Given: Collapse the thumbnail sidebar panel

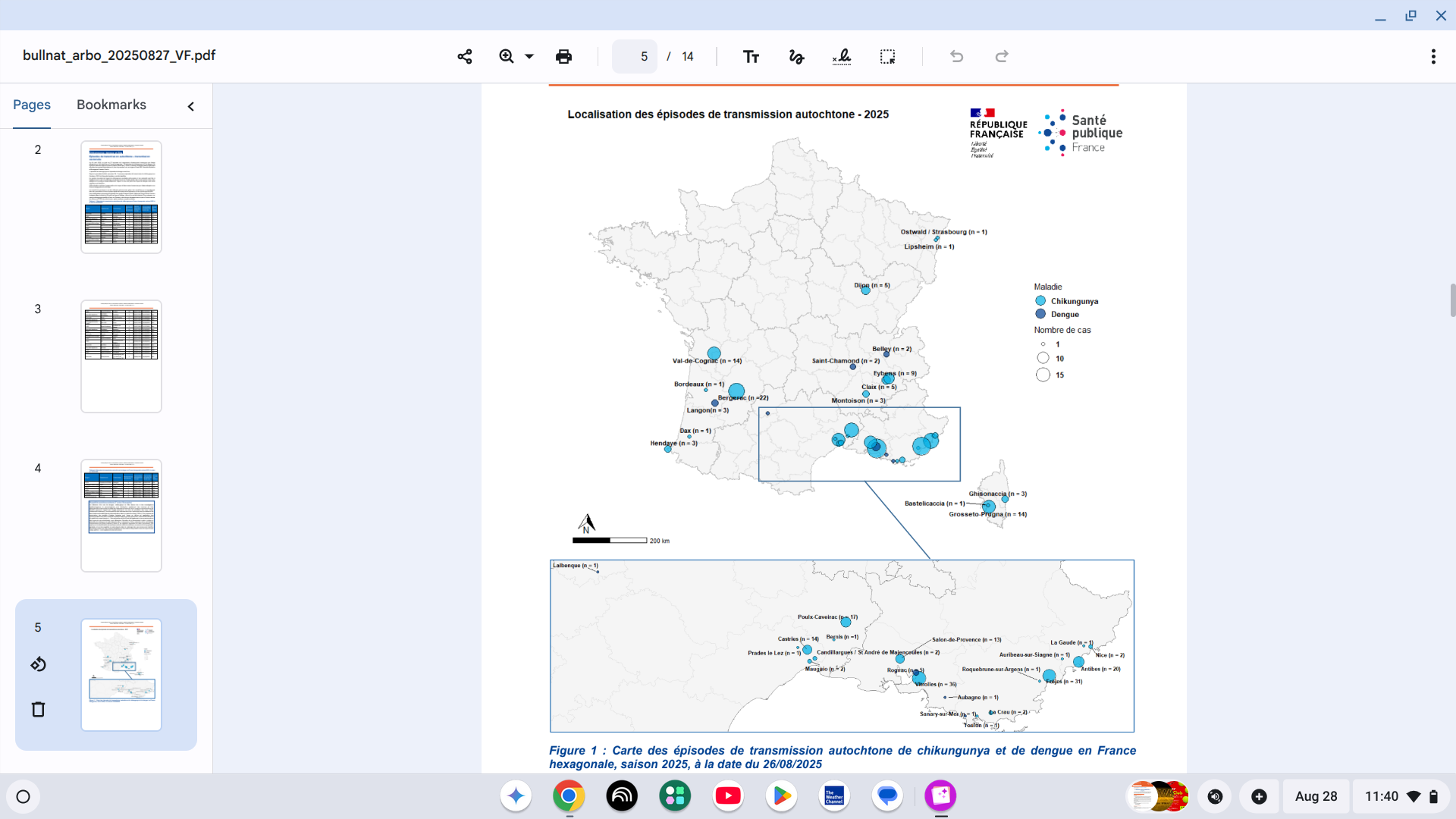Looking at the screenshot, I should click(x=191, y=106).
